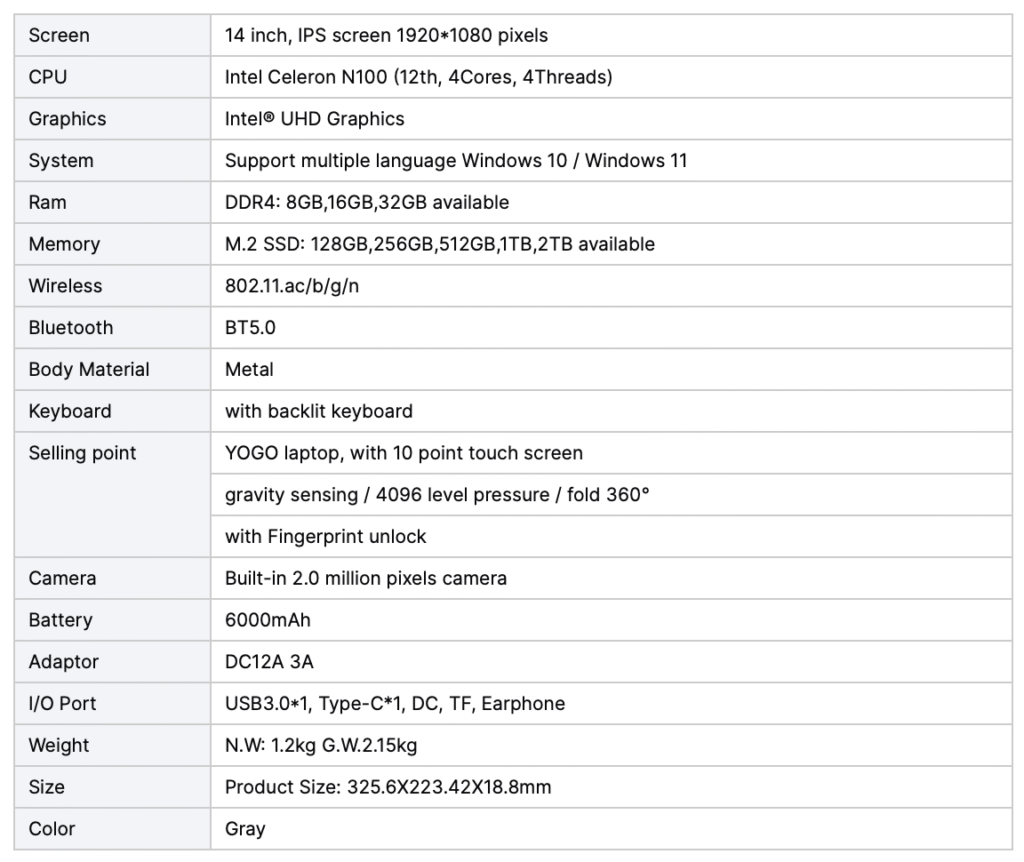Screen dimensions: 1024x862
Task: Click the Gray color value cell
Action: pyautogui.click(x=245, y=829)
